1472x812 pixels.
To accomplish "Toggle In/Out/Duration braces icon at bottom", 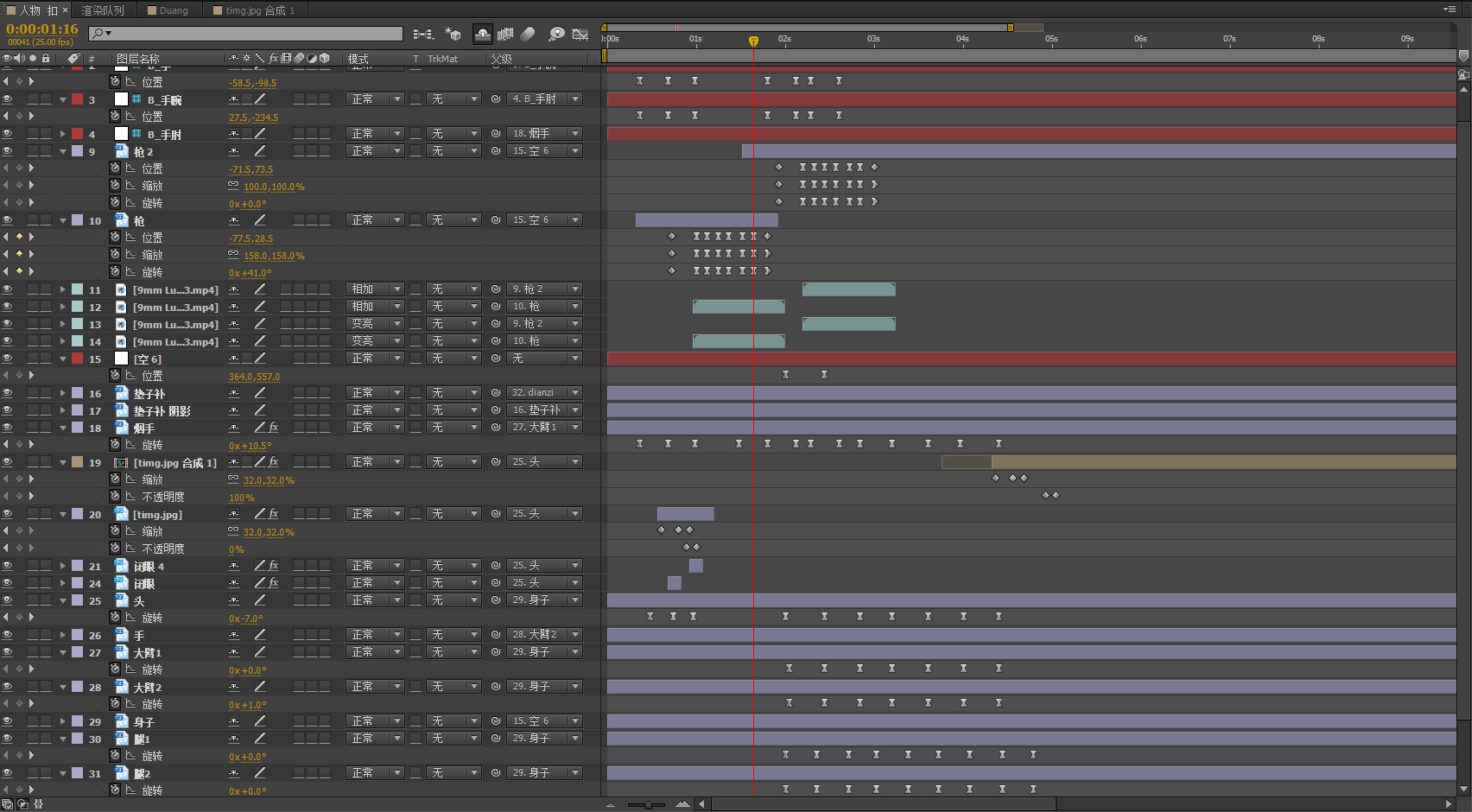I will [x=37, y=804].
